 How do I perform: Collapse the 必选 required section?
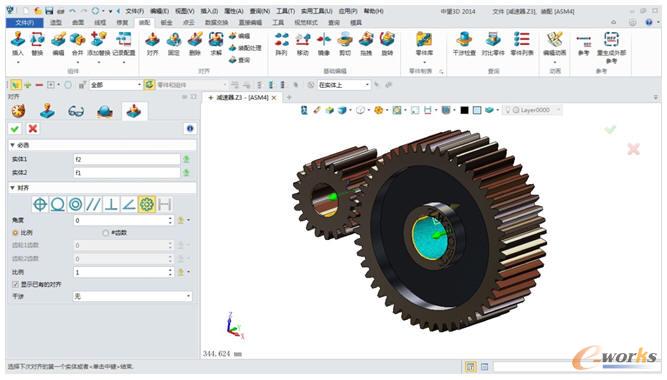tap(13, 145)
